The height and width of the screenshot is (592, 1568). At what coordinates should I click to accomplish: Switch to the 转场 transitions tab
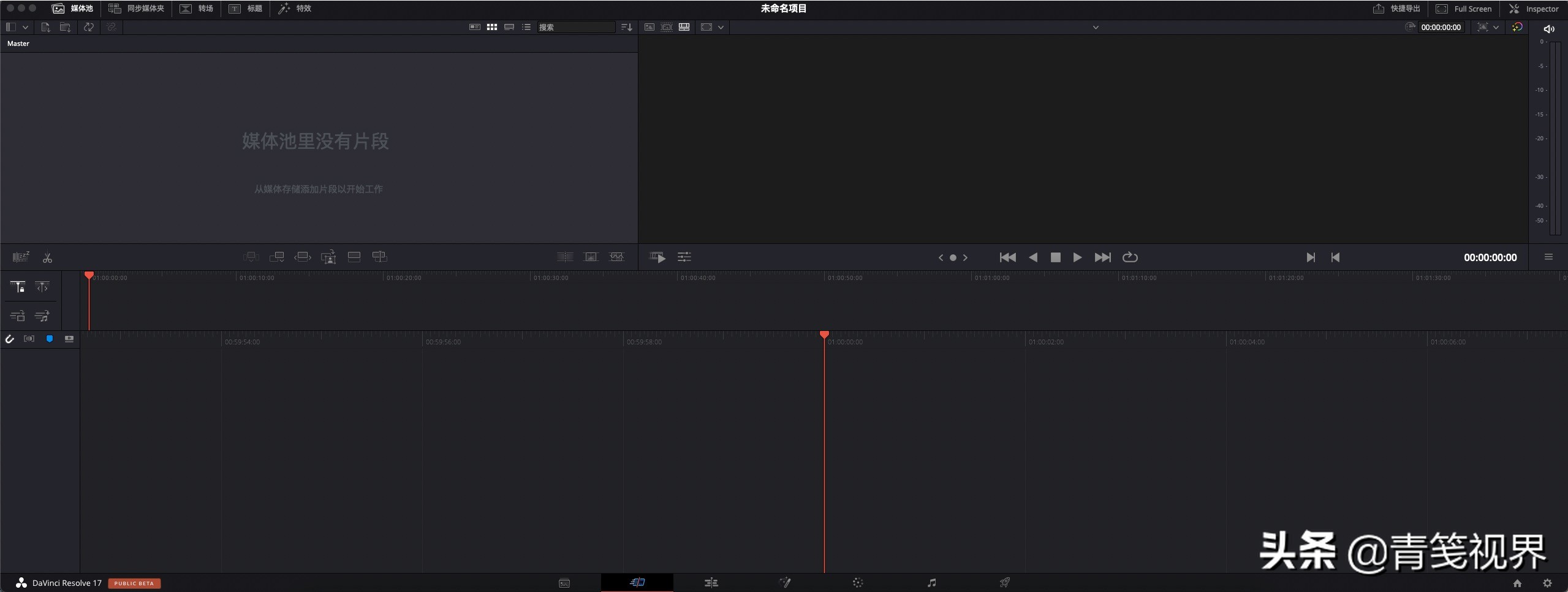point(197,9)
